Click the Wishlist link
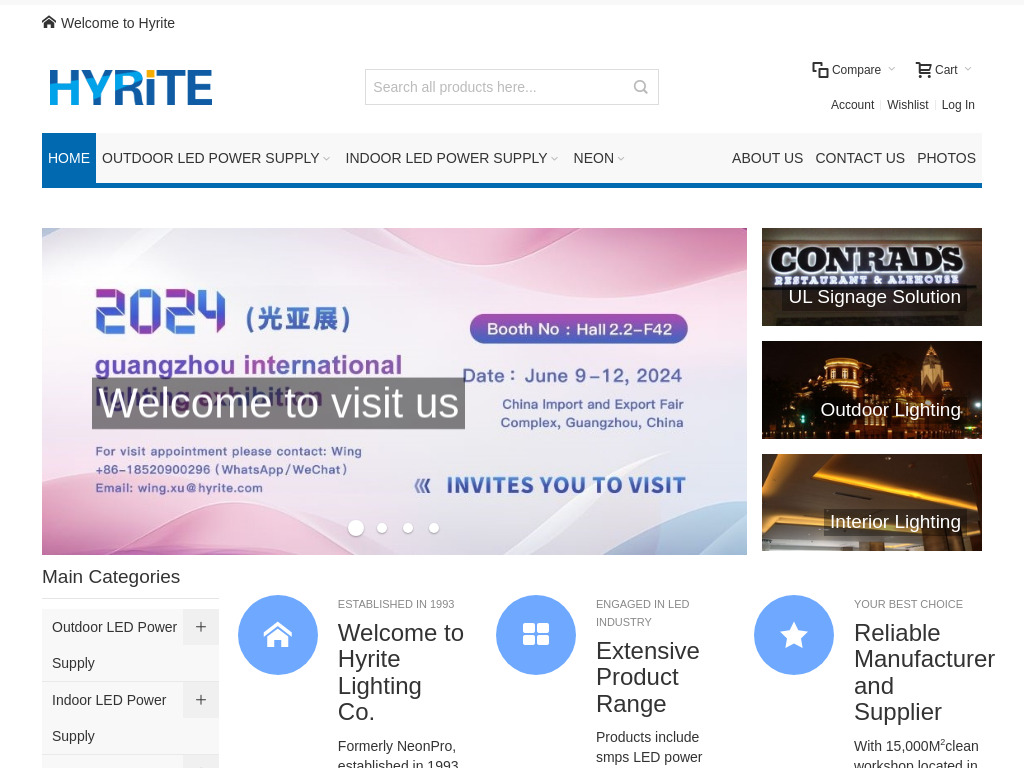 tap(908, 105)
